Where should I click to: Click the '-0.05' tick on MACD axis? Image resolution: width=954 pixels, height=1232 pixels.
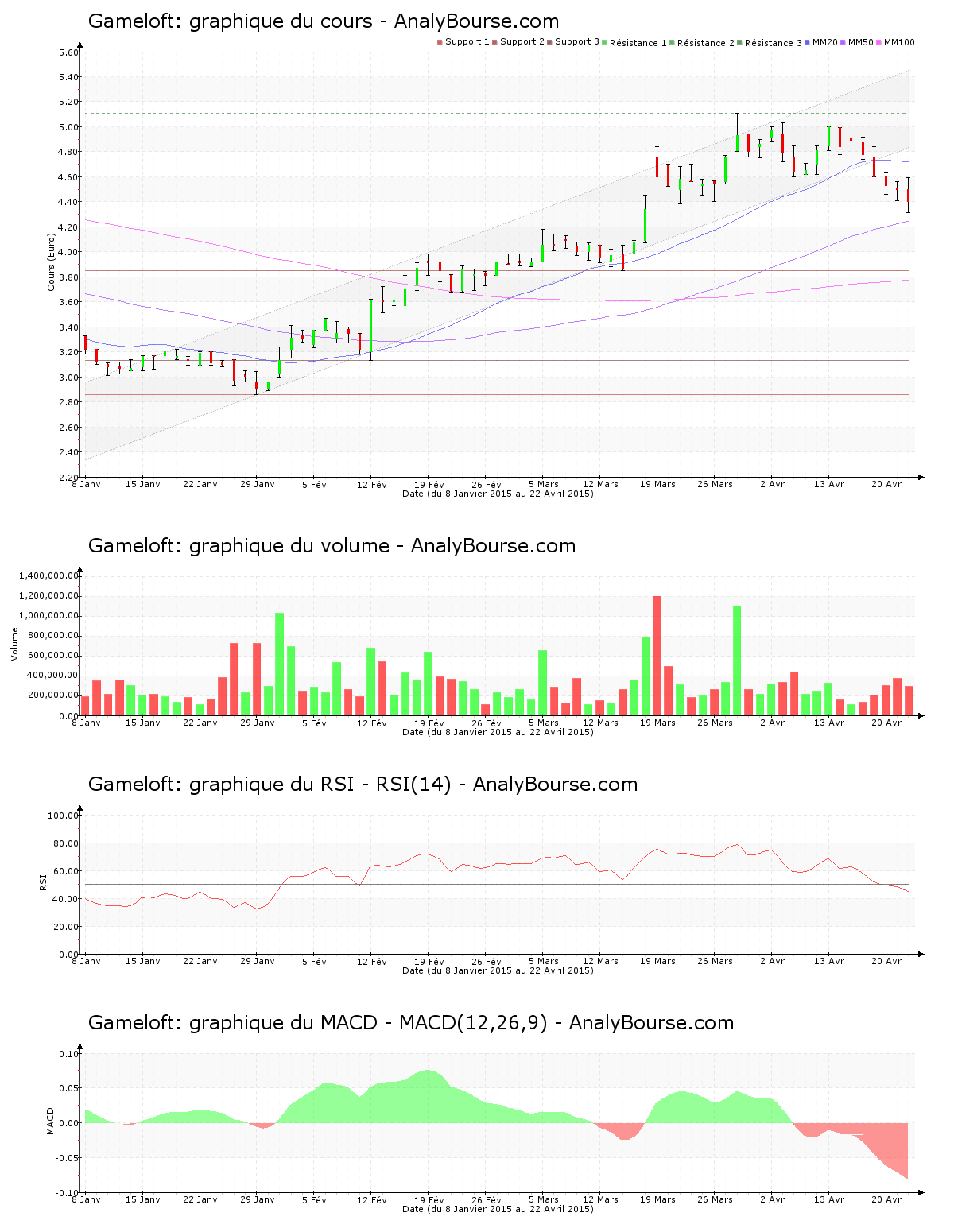point(67,1158)
